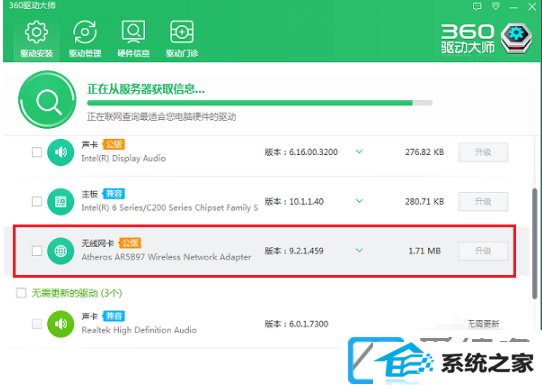542x390 pixels.
Task: Click the 兼容 badge on 主板 row
Action: coord(114,194)
